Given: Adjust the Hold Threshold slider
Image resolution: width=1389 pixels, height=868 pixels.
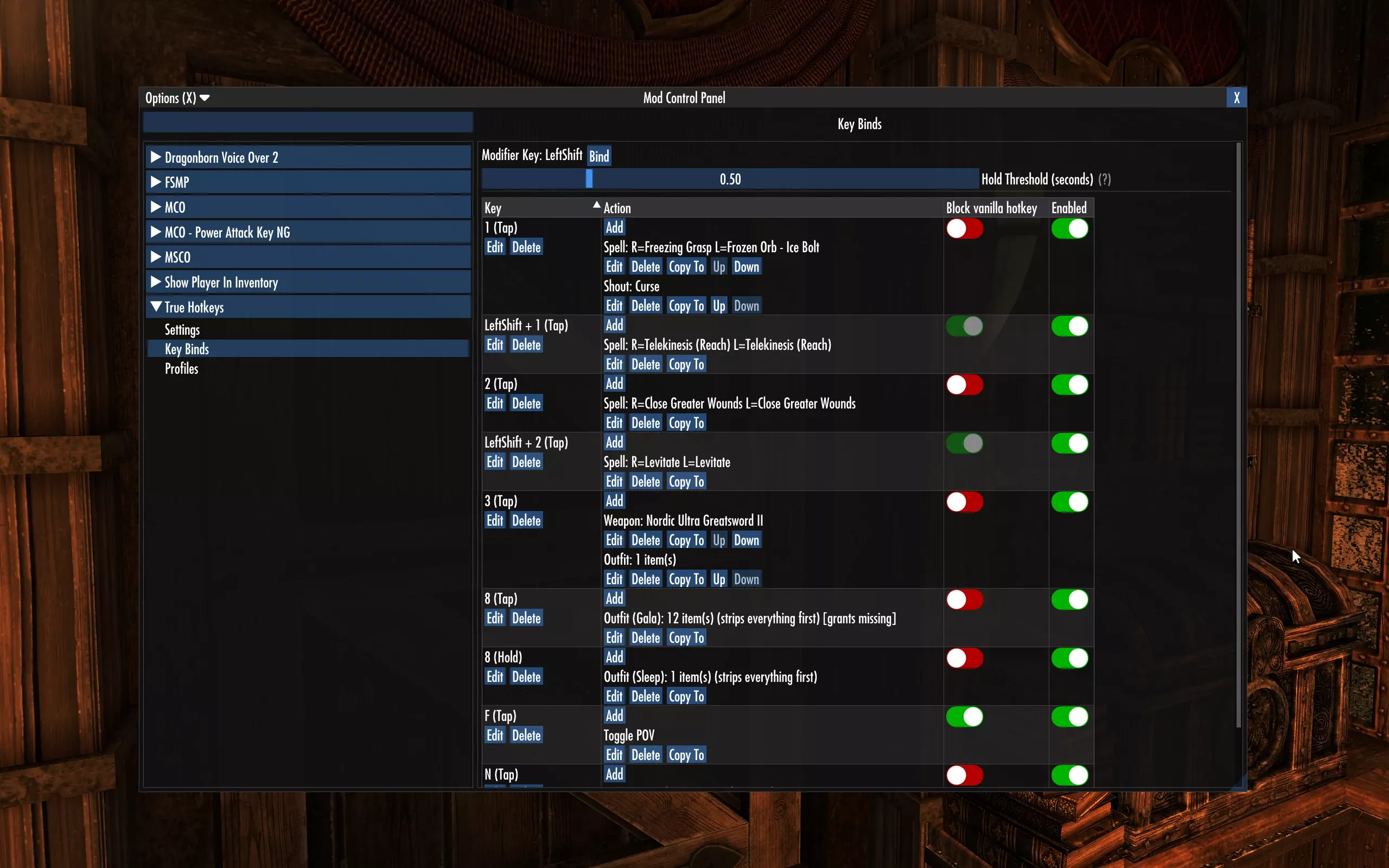Looking at the screenshot, I should 730,179.
